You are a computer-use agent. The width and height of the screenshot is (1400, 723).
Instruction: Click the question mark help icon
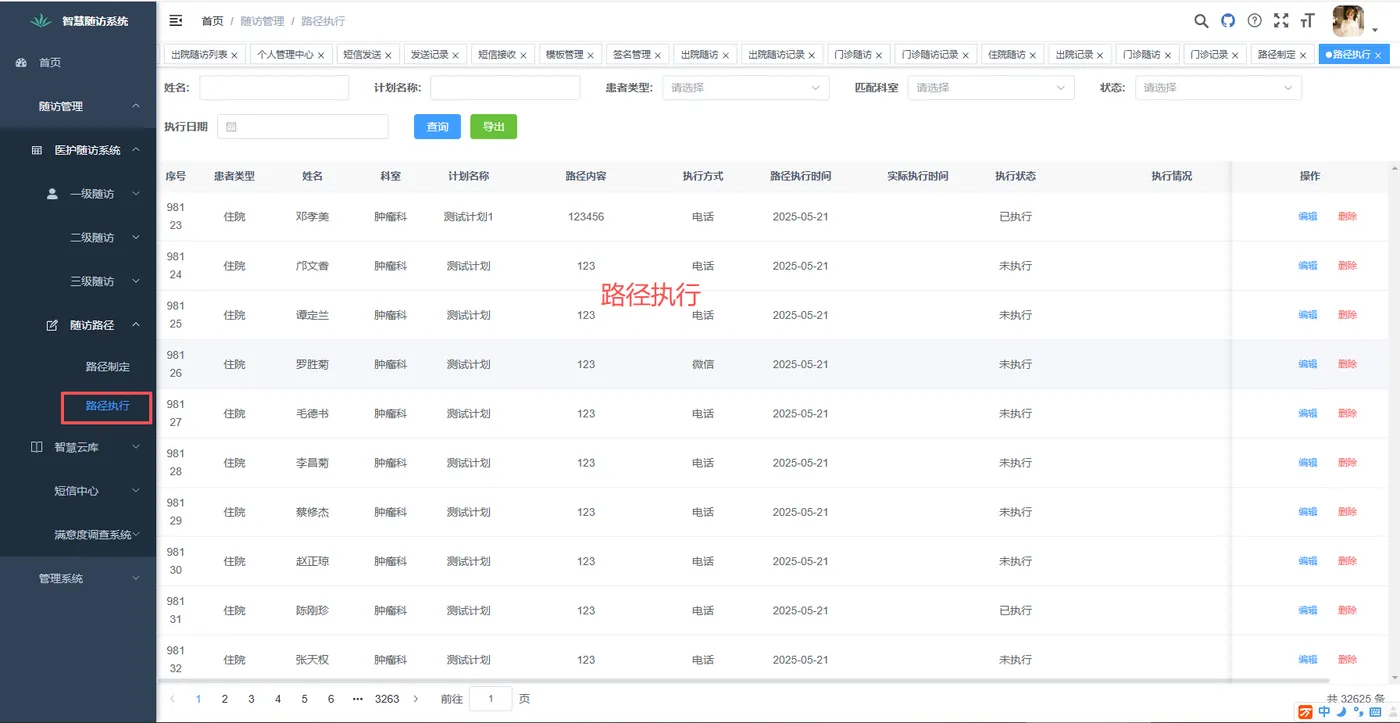tap(1254, 20)
